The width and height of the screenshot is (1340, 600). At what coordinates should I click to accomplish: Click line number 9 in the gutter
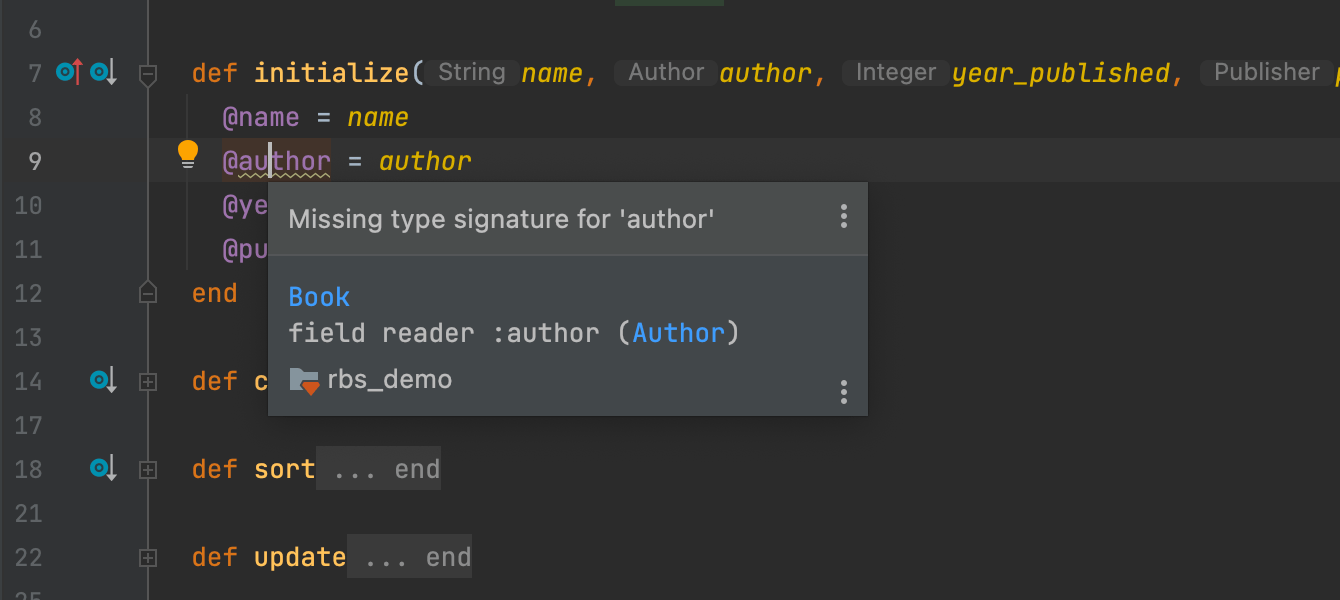click(35, 161)
